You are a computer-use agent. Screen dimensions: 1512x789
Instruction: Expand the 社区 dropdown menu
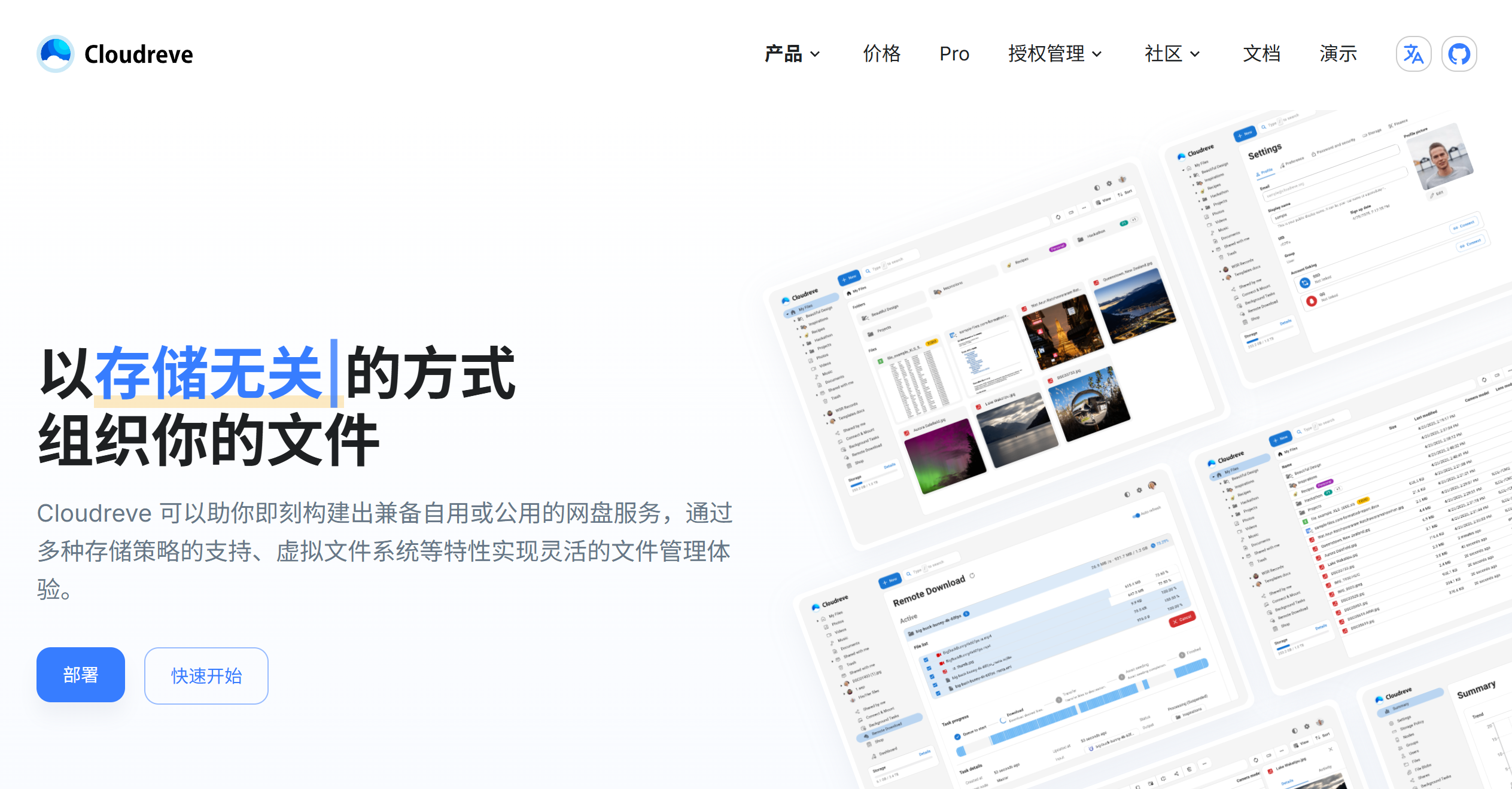pyautogui.click(x=1172, y=54)
